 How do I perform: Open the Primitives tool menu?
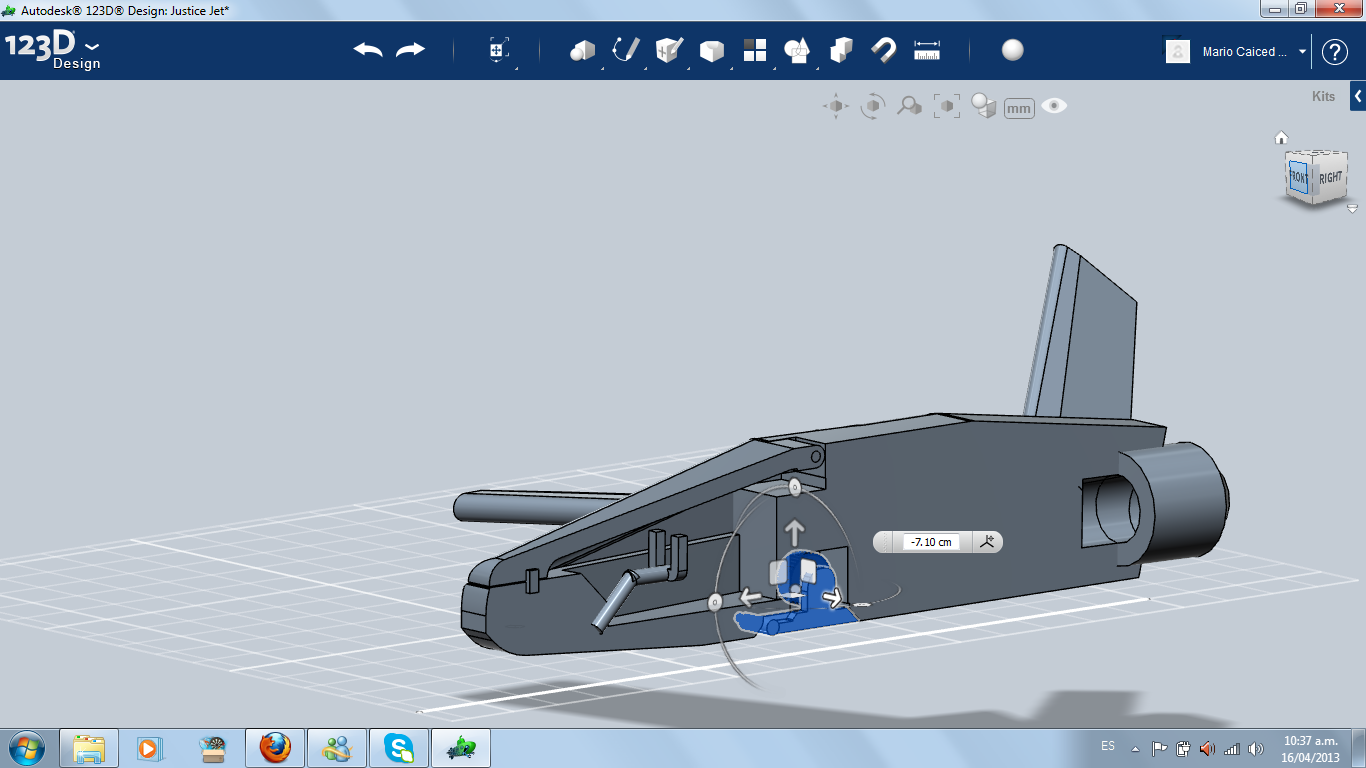tap(582, 50)
